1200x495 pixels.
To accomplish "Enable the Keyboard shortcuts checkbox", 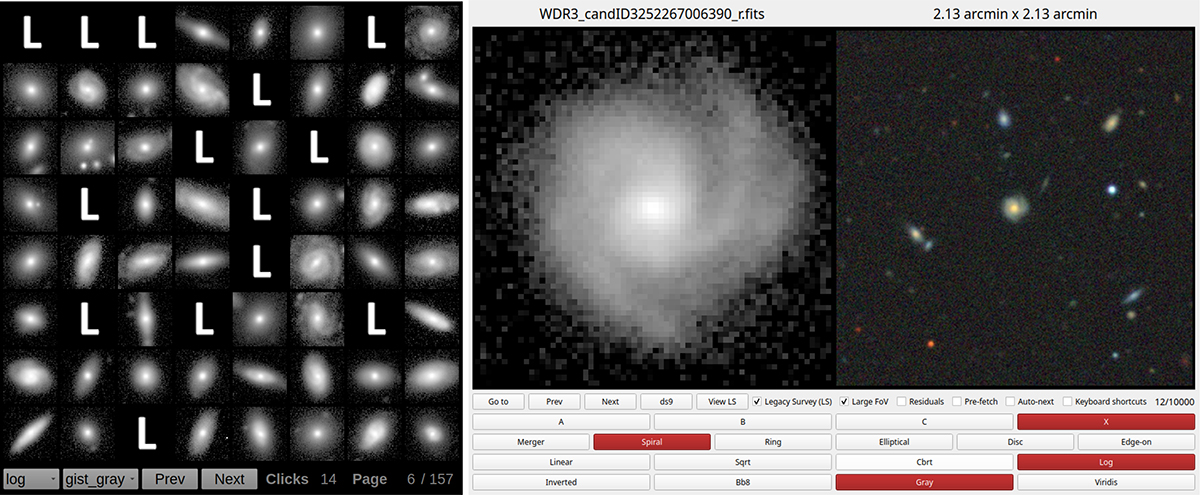I will pos(1068,402).
